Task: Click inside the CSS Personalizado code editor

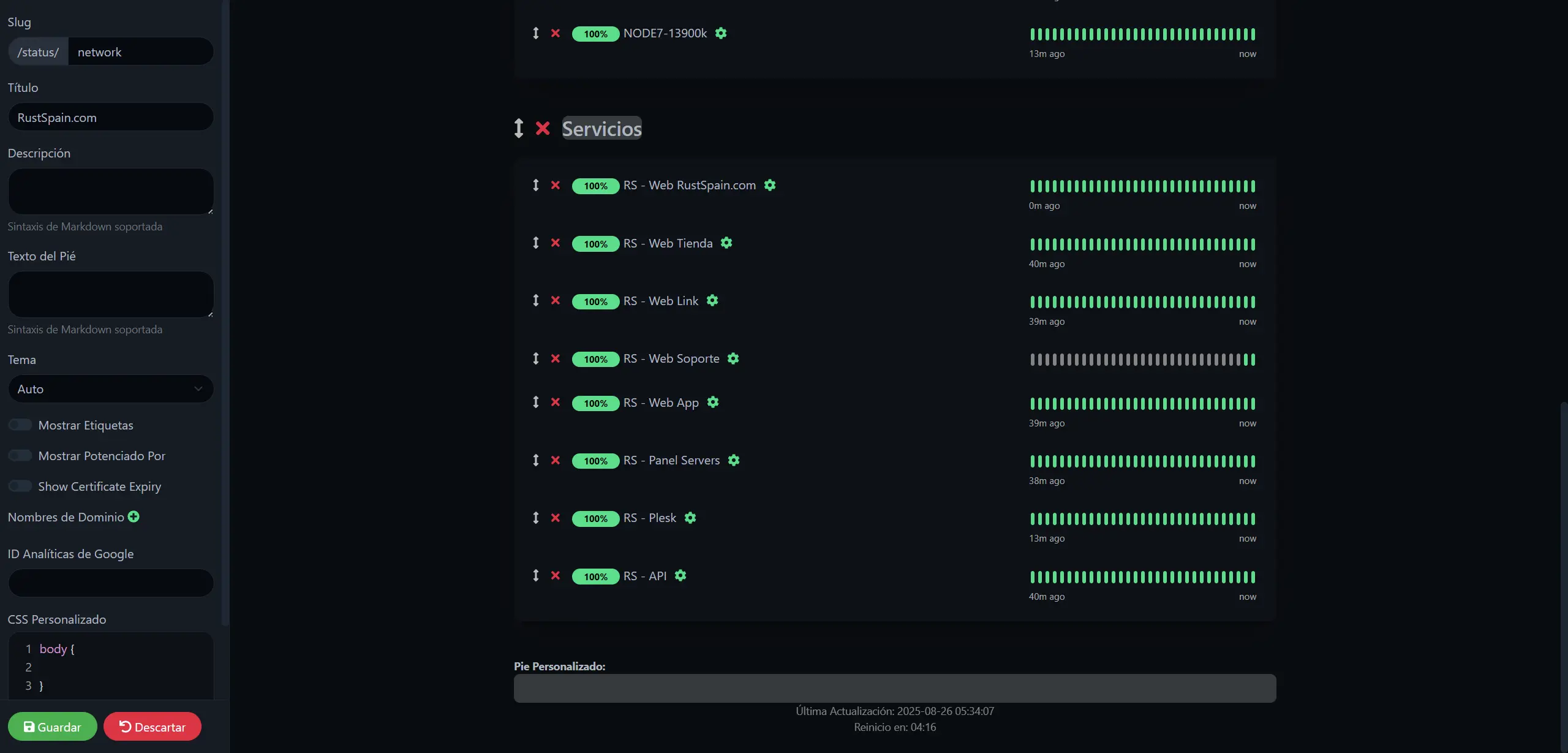Action: [111, 667]
